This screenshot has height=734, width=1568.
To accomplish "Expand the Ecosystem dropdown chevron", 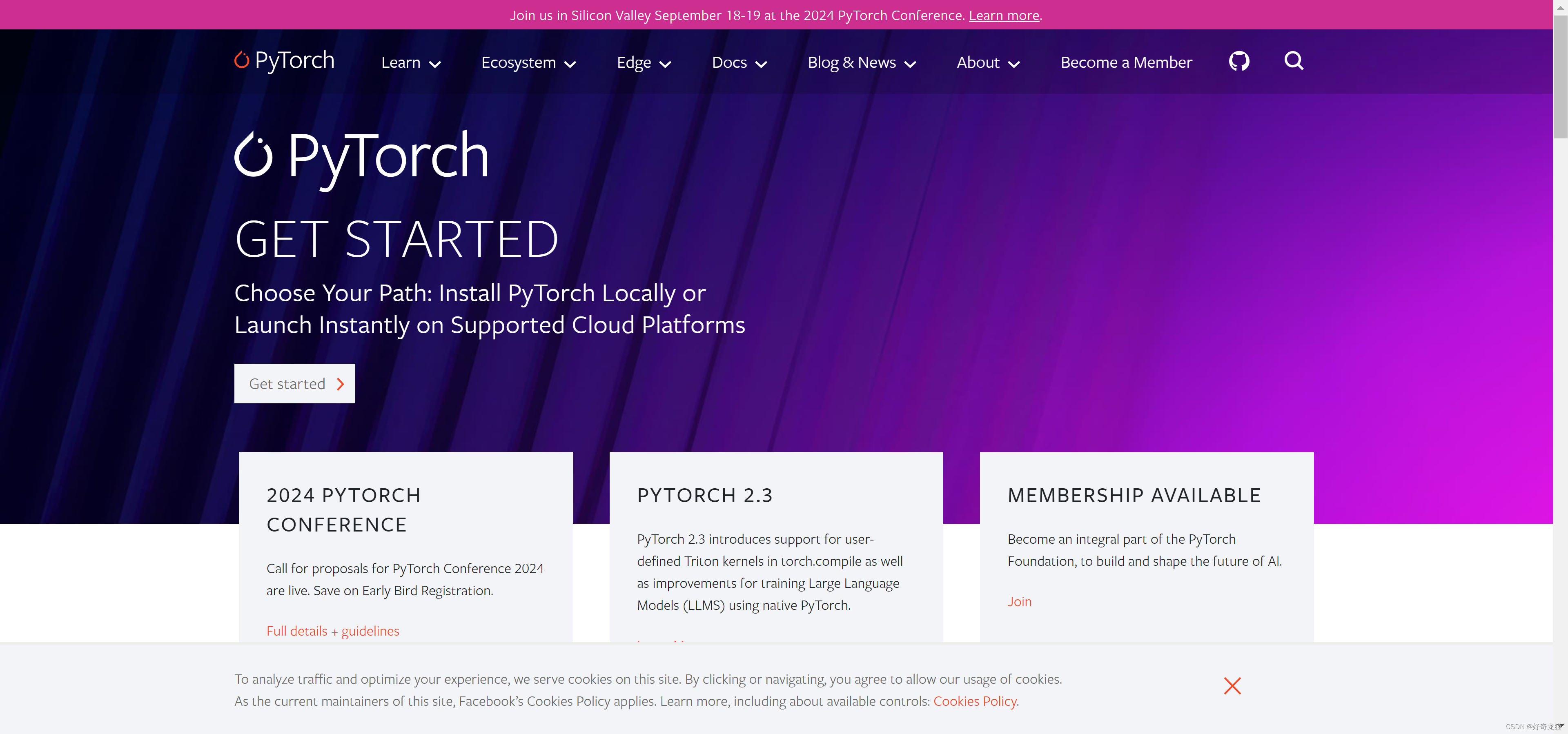I will (x=570, y=64).
